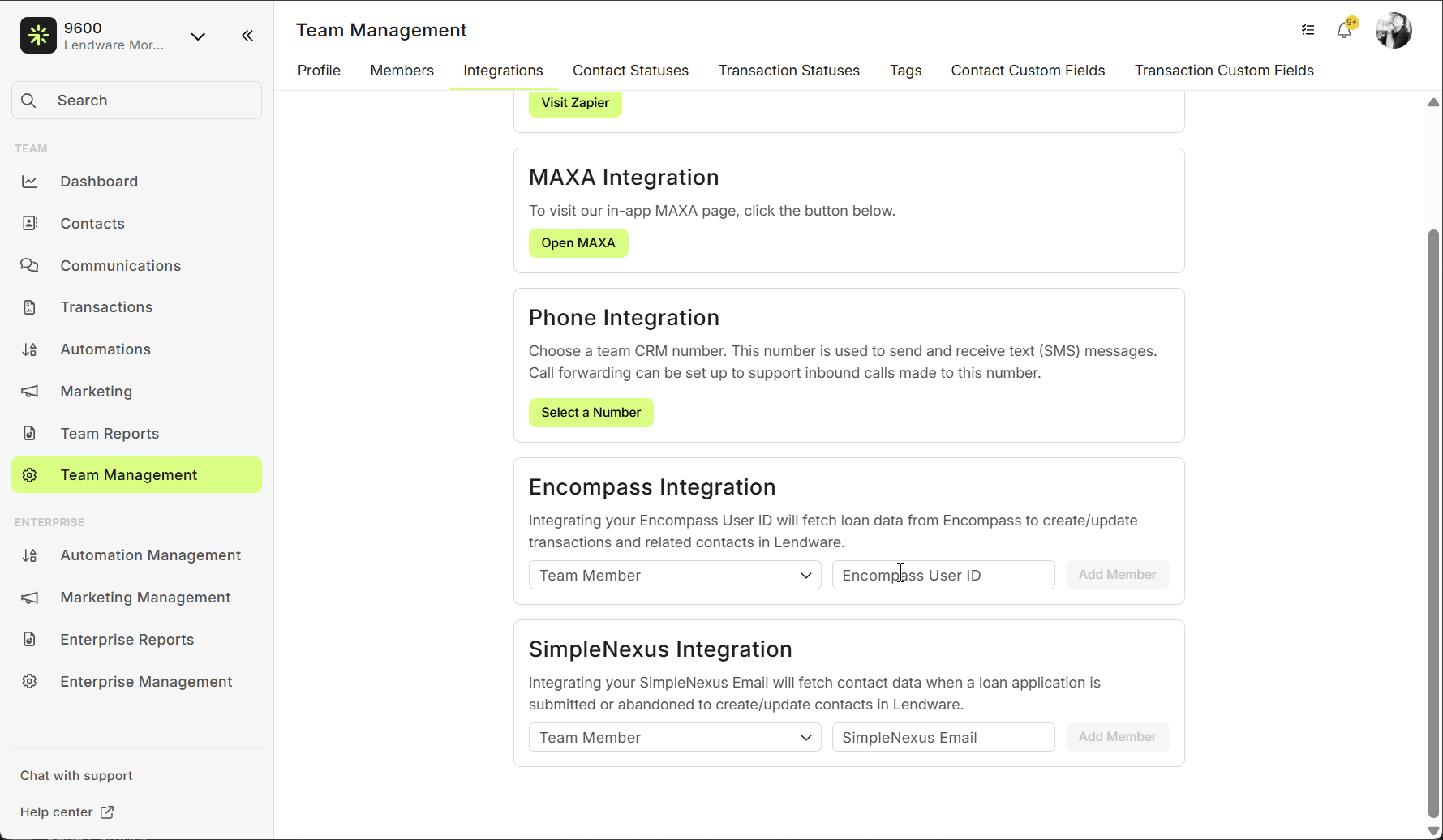This screenshot has width=1443, height=840.
Task: Expand the 9600 Lendware team switcher
Action: point(197,36)
